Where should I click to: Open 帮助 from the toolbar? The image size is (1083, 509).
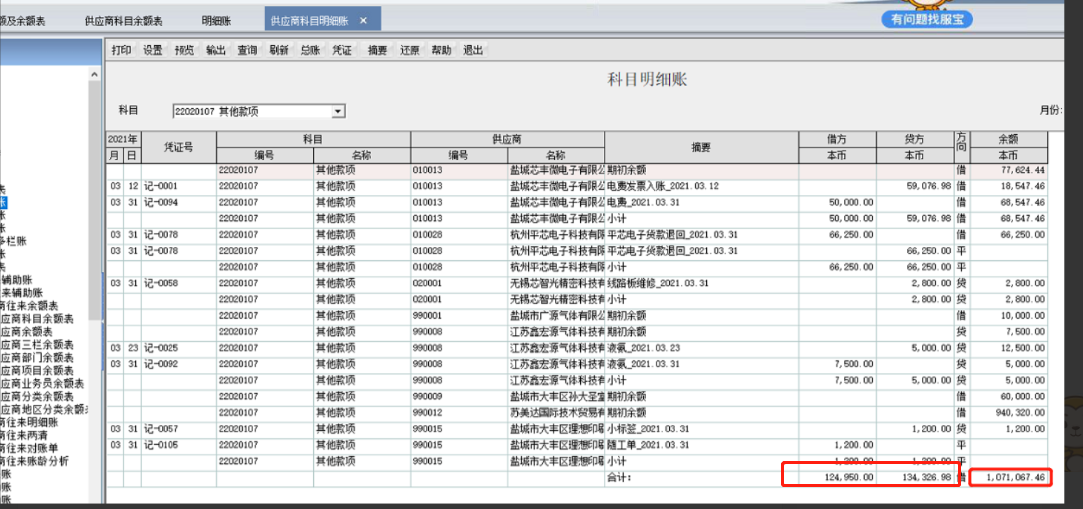441,50
